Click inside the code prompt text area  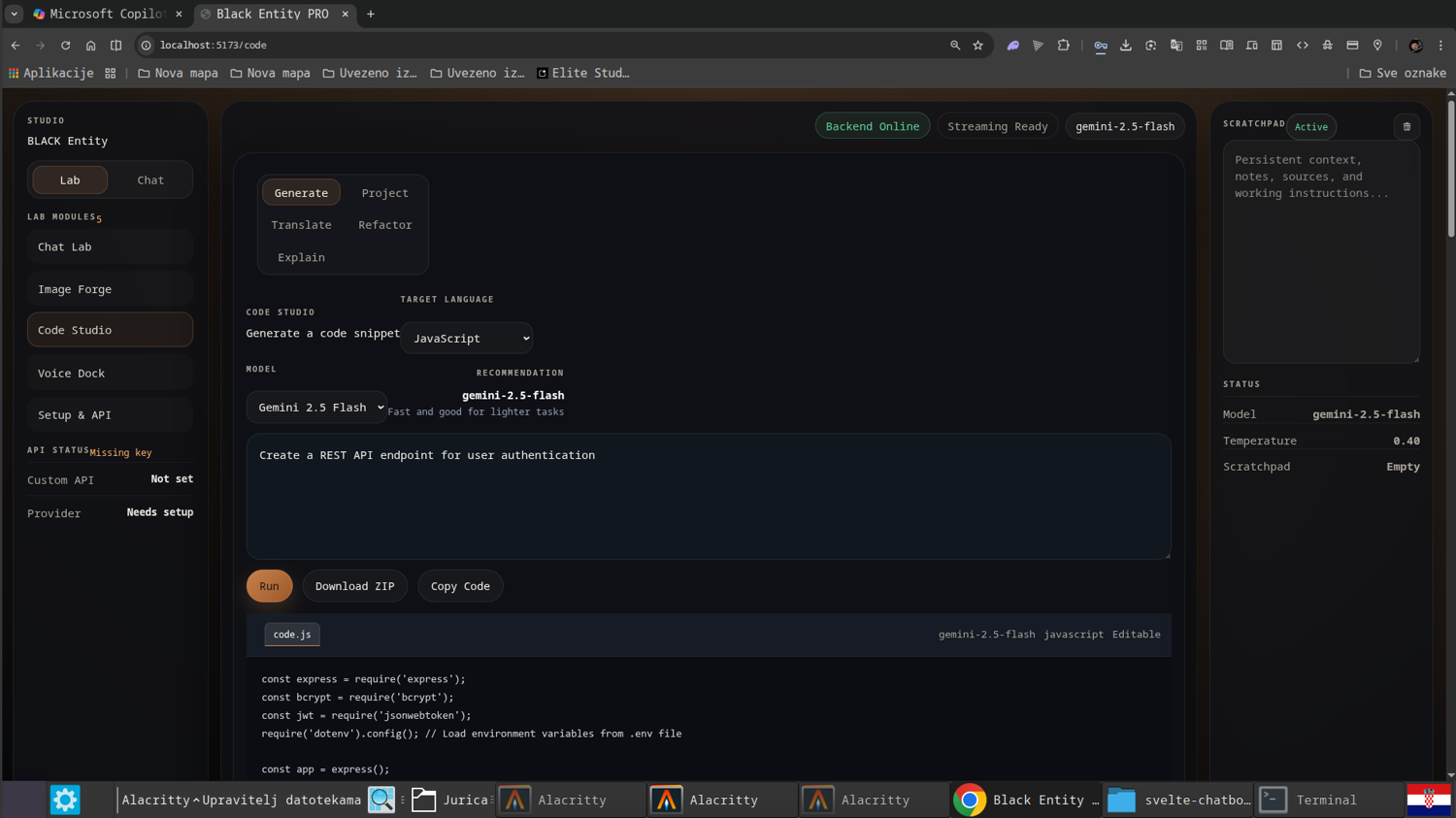pos(709,495)
